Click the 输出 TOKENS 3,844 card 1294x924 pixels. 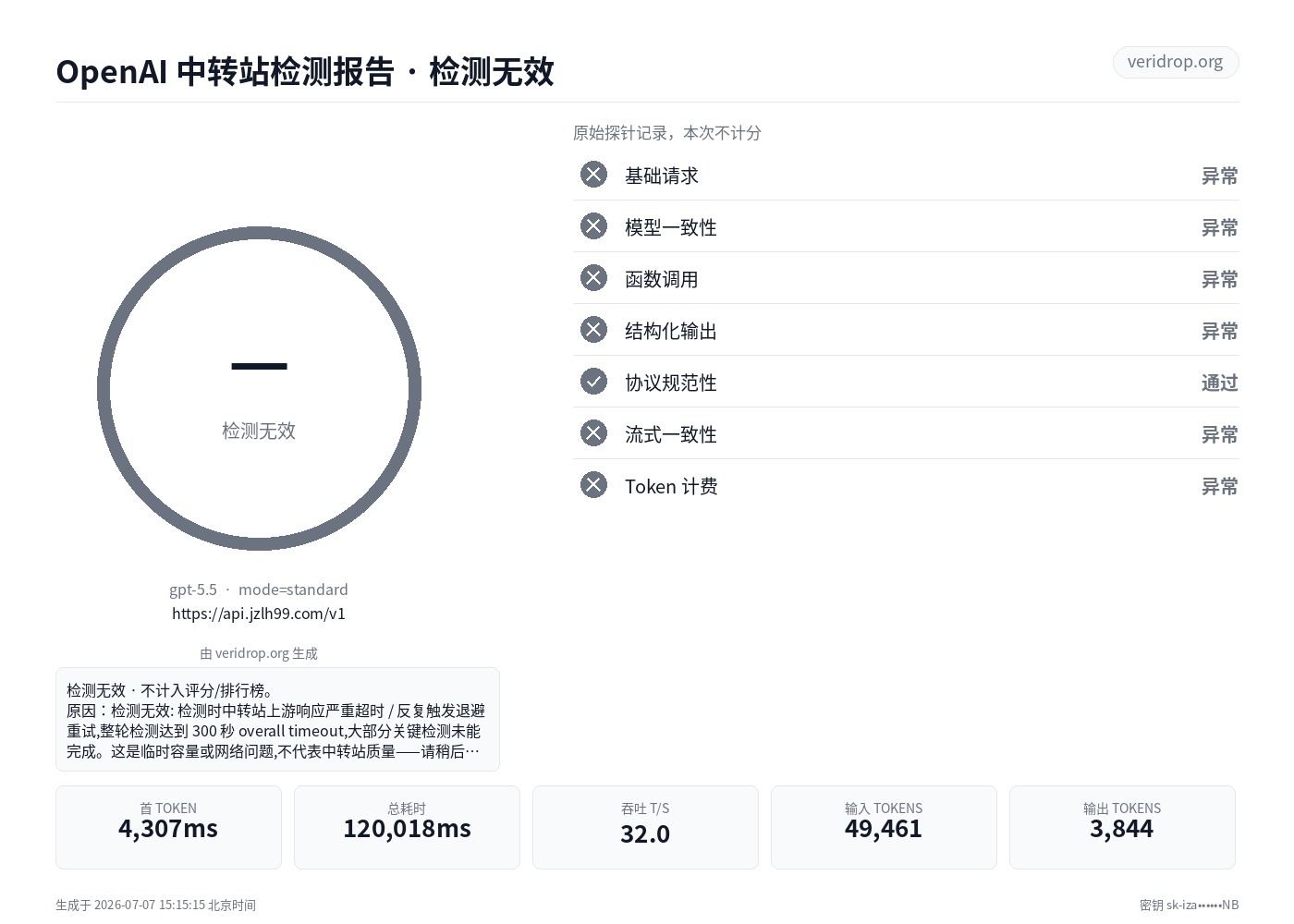(1122, 827)
